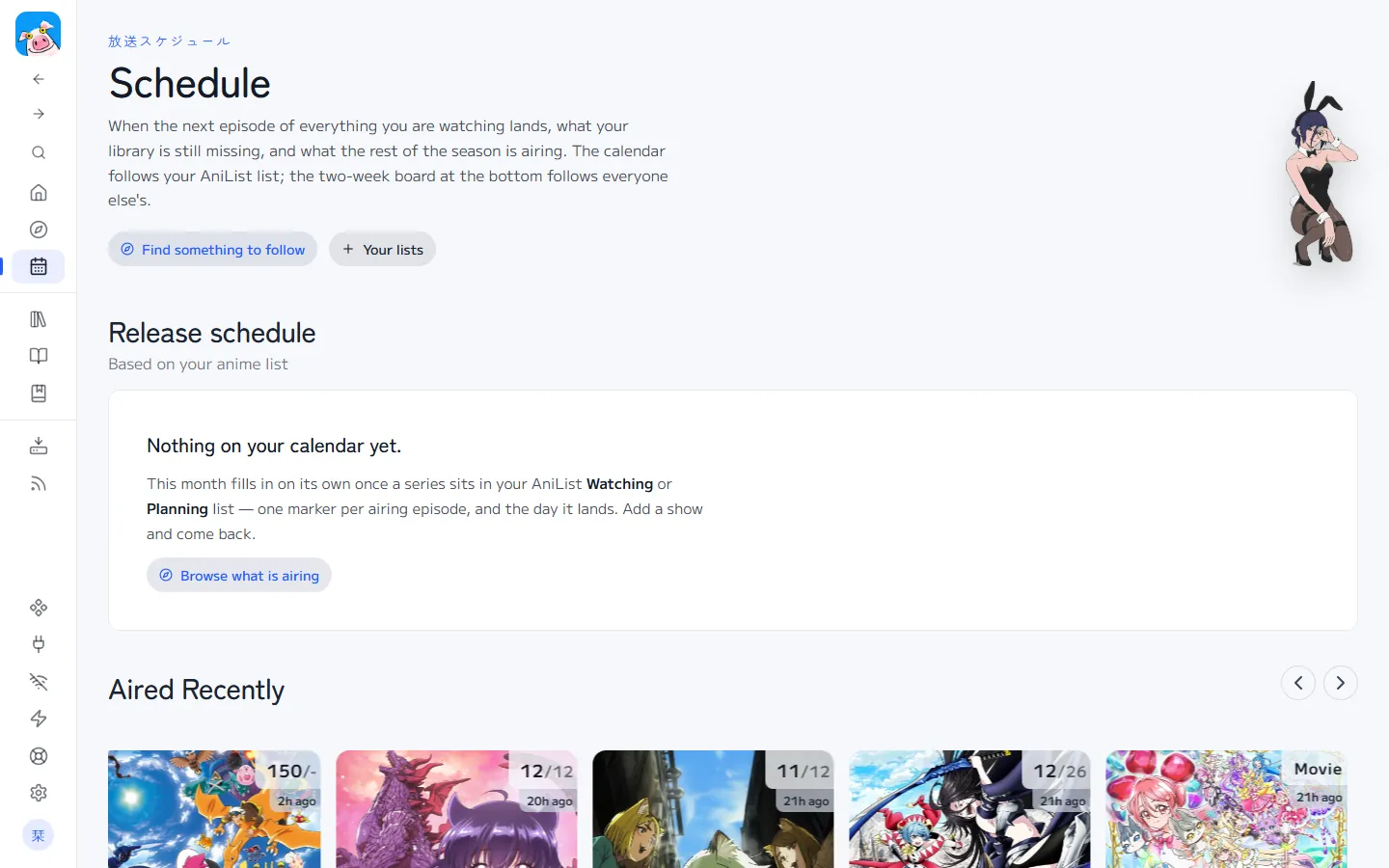Click the 'Find something to follow' button

[x=213, y=249]
